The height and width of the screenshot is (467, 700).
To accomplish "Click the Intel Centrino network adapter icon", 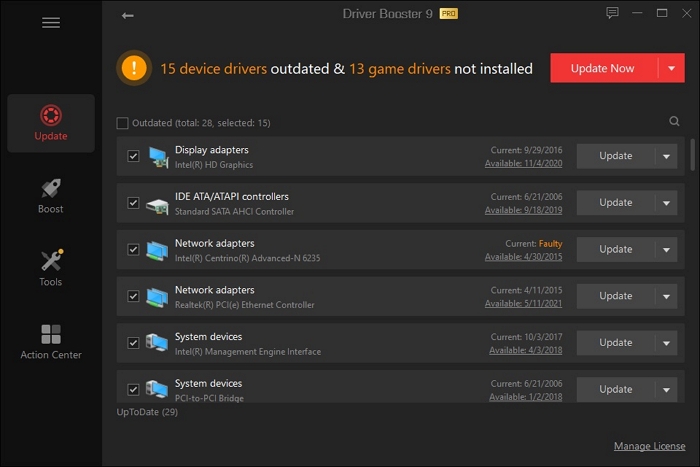I will (x=157, y=250).
